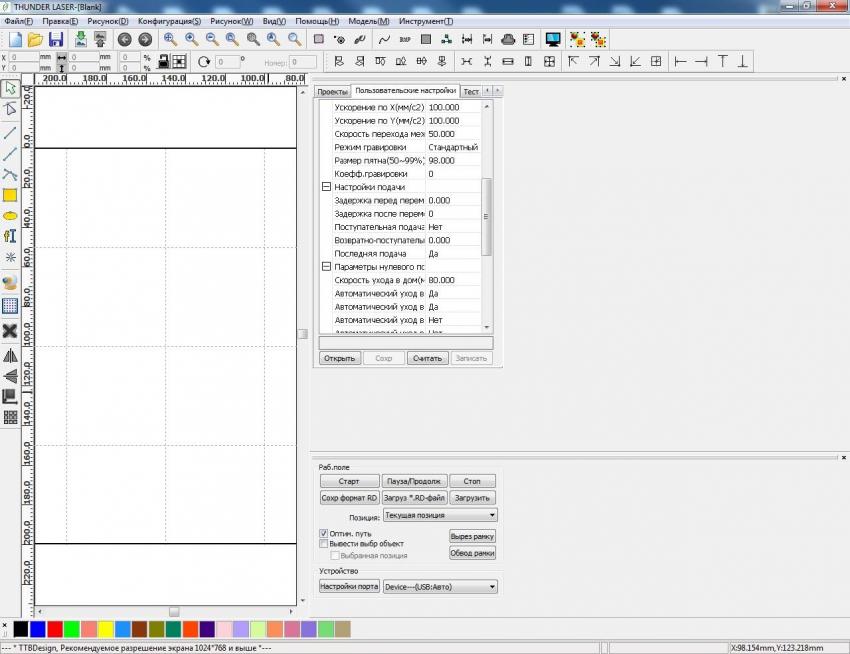Open the Конфигурация menu
Screen dimensions: 850x654
point(169,21)
